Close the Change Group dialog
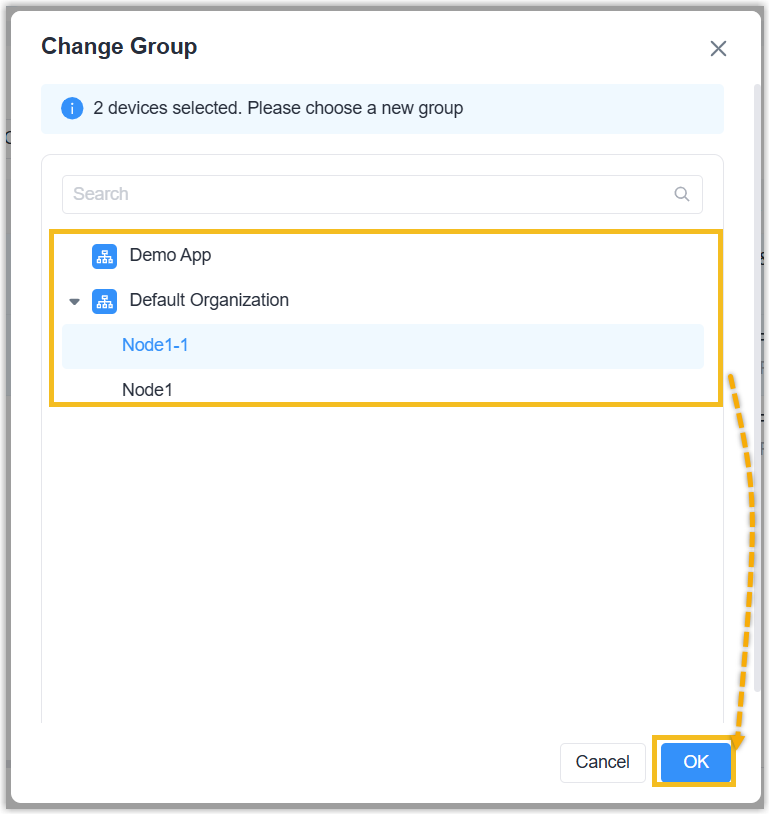The width and height of the screenshot is (770, 815). click(x=718, y=49)
